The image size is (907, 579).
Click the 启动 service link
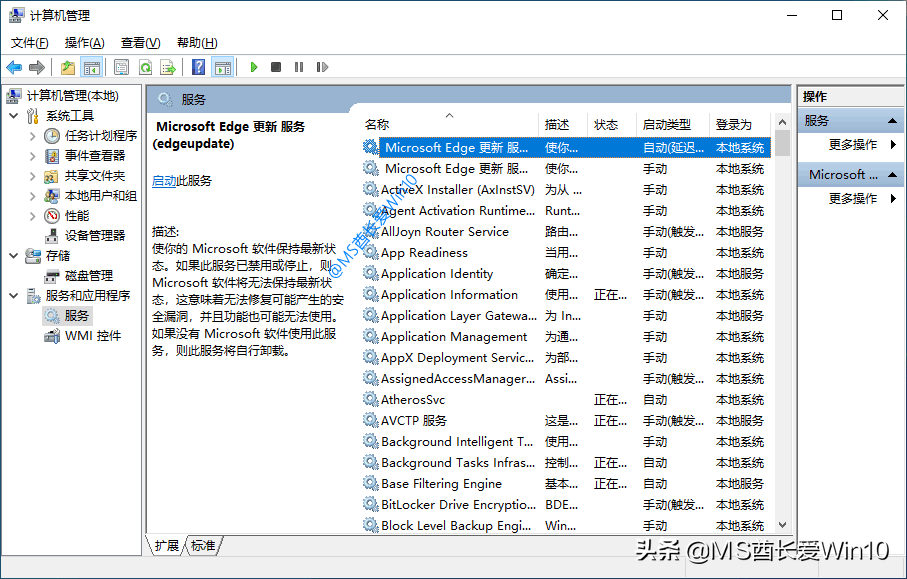click(x=164, y=181)
